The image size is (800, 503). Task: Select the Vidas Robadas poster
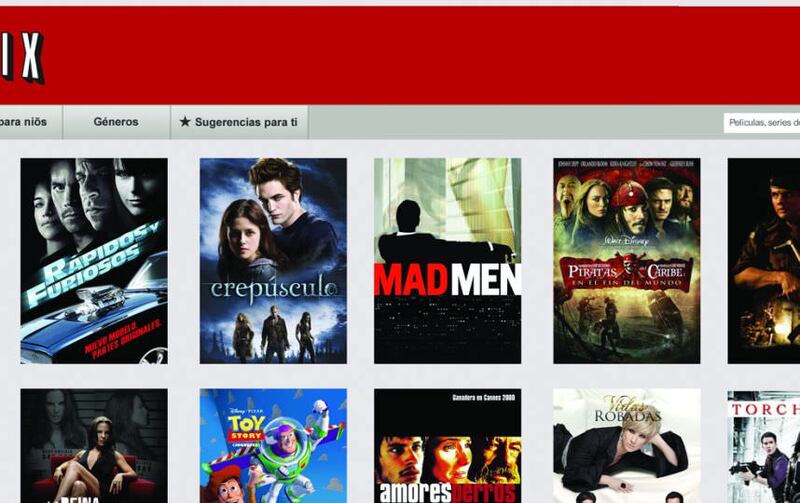[627, 446]
